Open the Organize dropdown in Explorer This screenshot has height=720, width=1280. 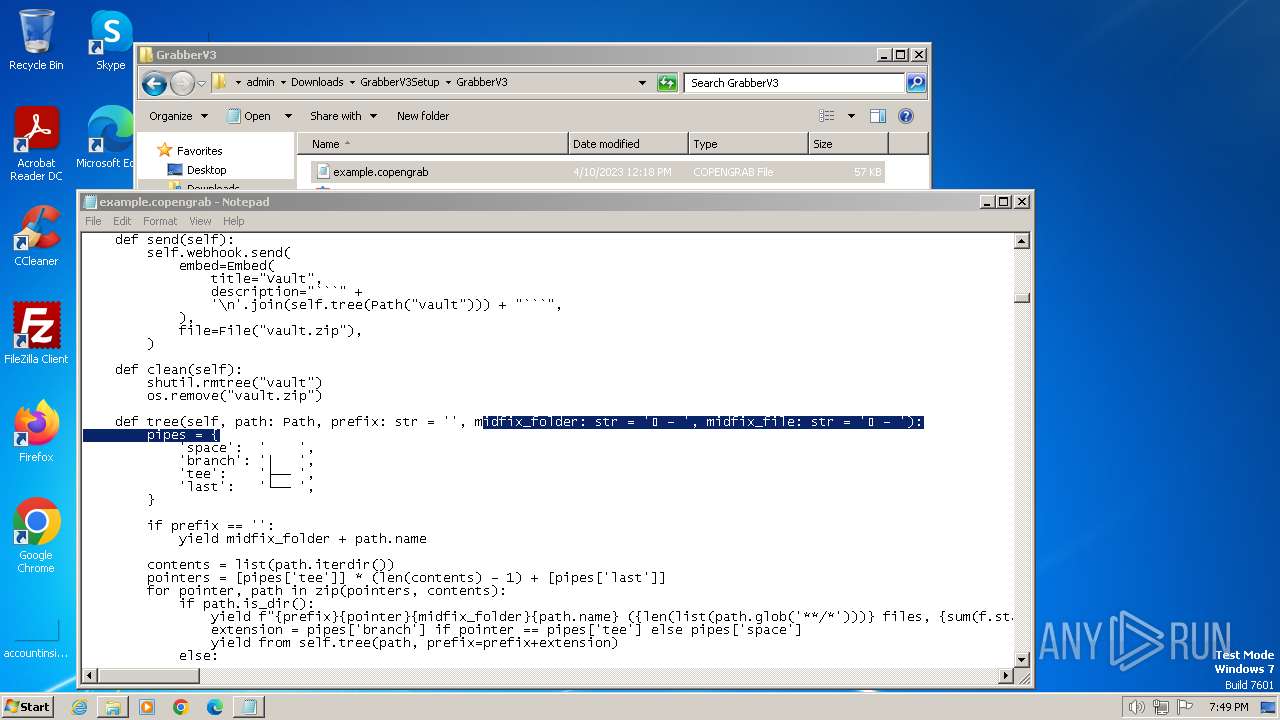(178, 116)
